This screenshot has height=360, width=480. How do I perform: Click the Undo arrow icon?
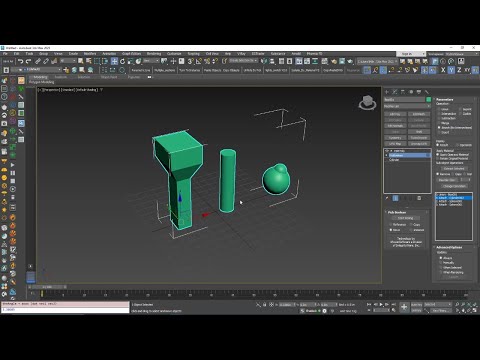click(x=21, y=61)
